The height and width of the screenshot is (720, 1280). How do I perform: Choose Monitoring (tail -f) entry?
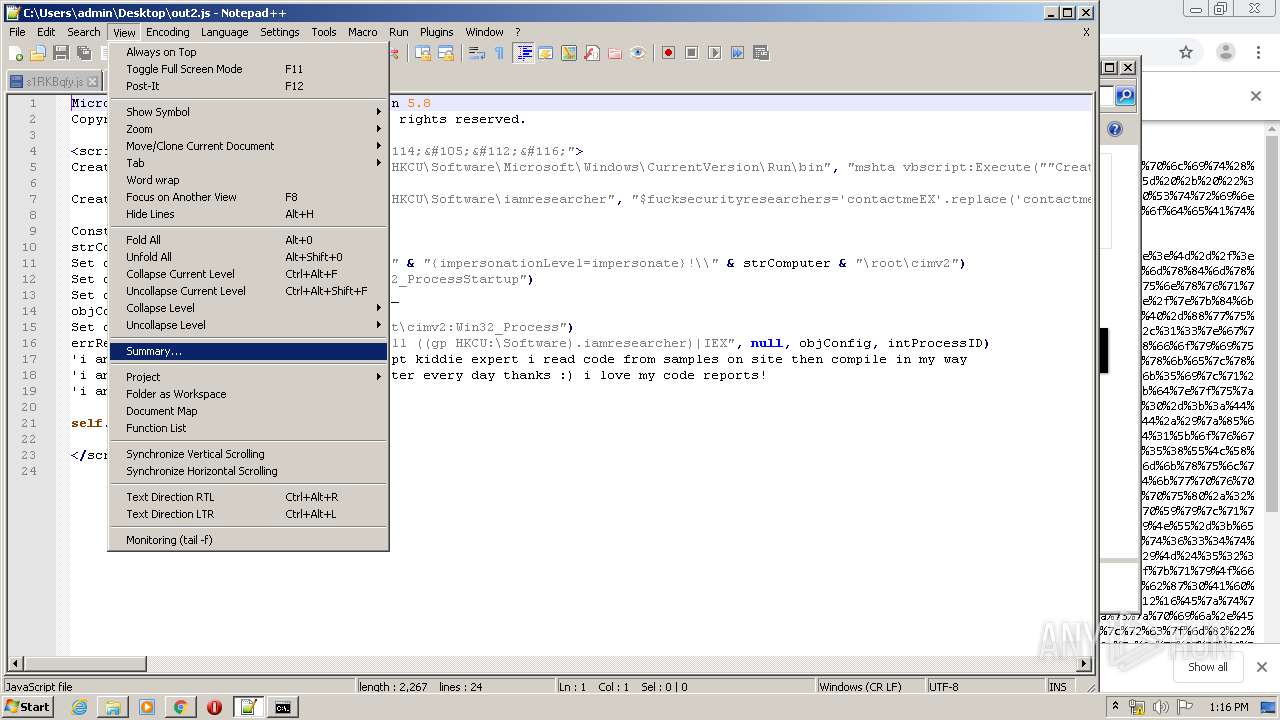(248, 540)
